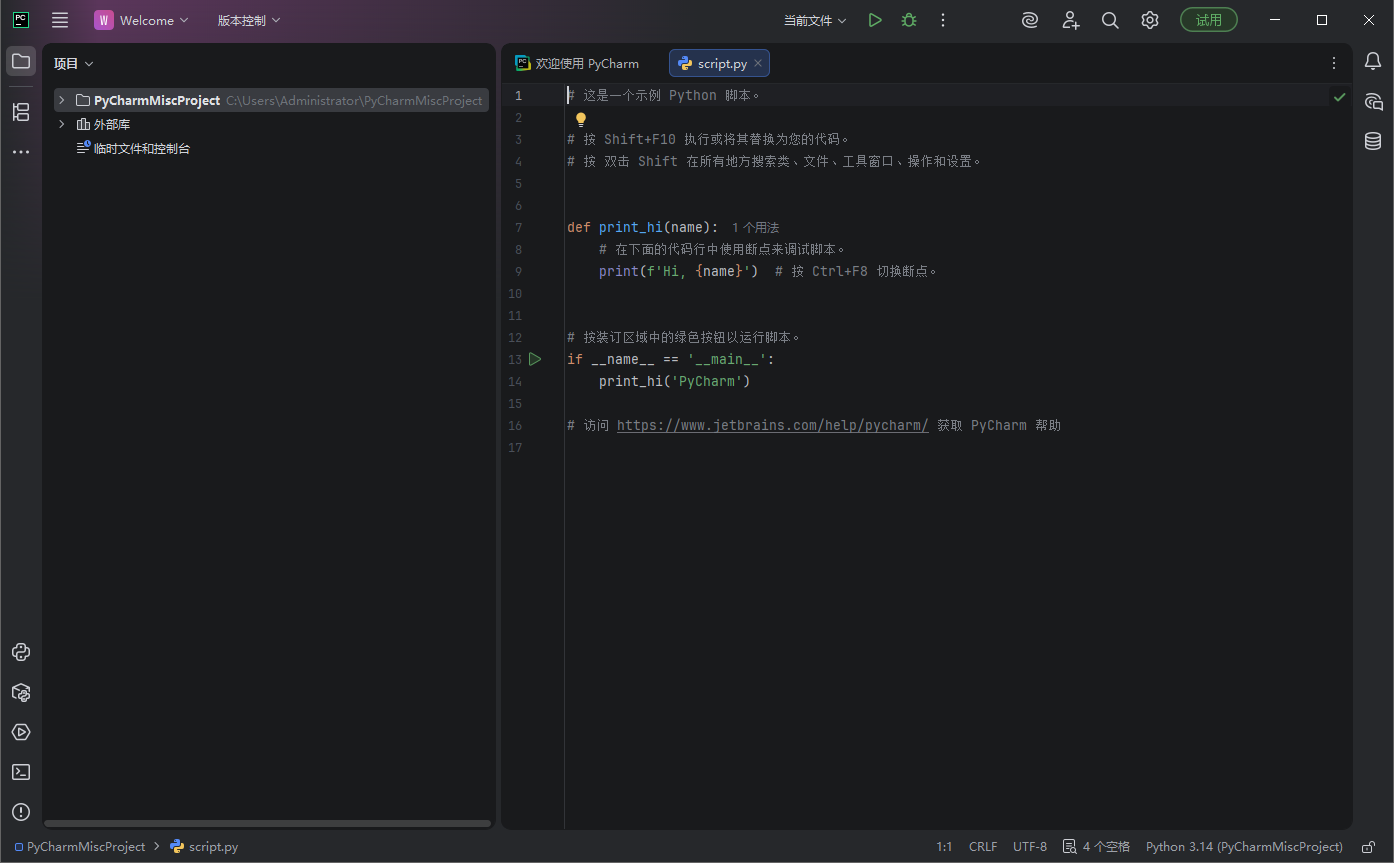Run the current file

[x=874, y=19]
